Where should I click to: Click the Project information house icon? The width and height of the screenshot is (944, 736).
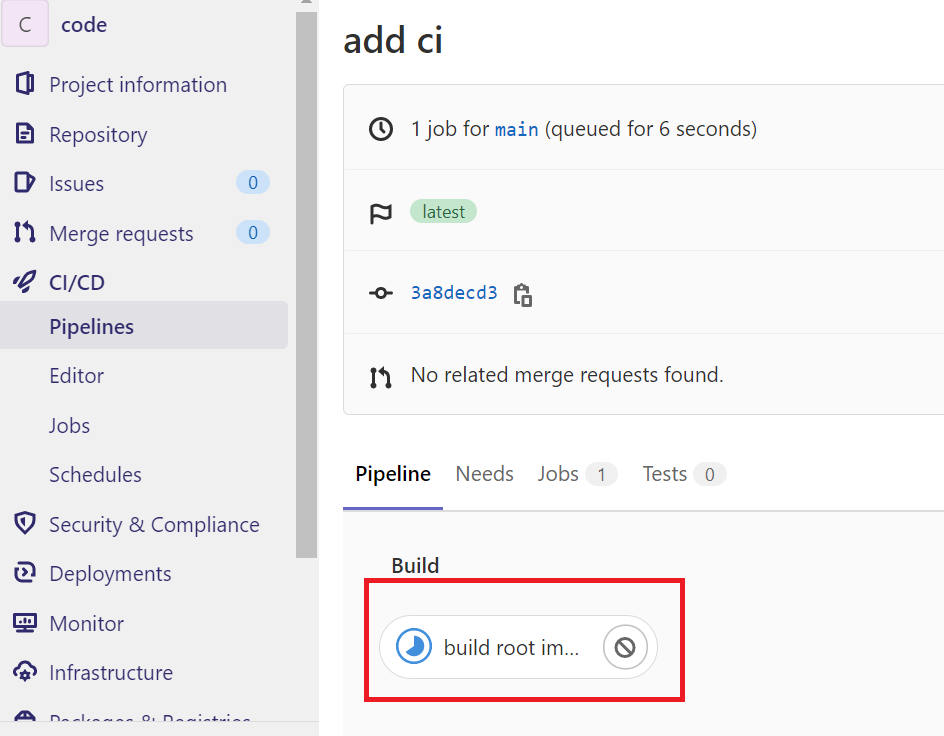(25, 84)
